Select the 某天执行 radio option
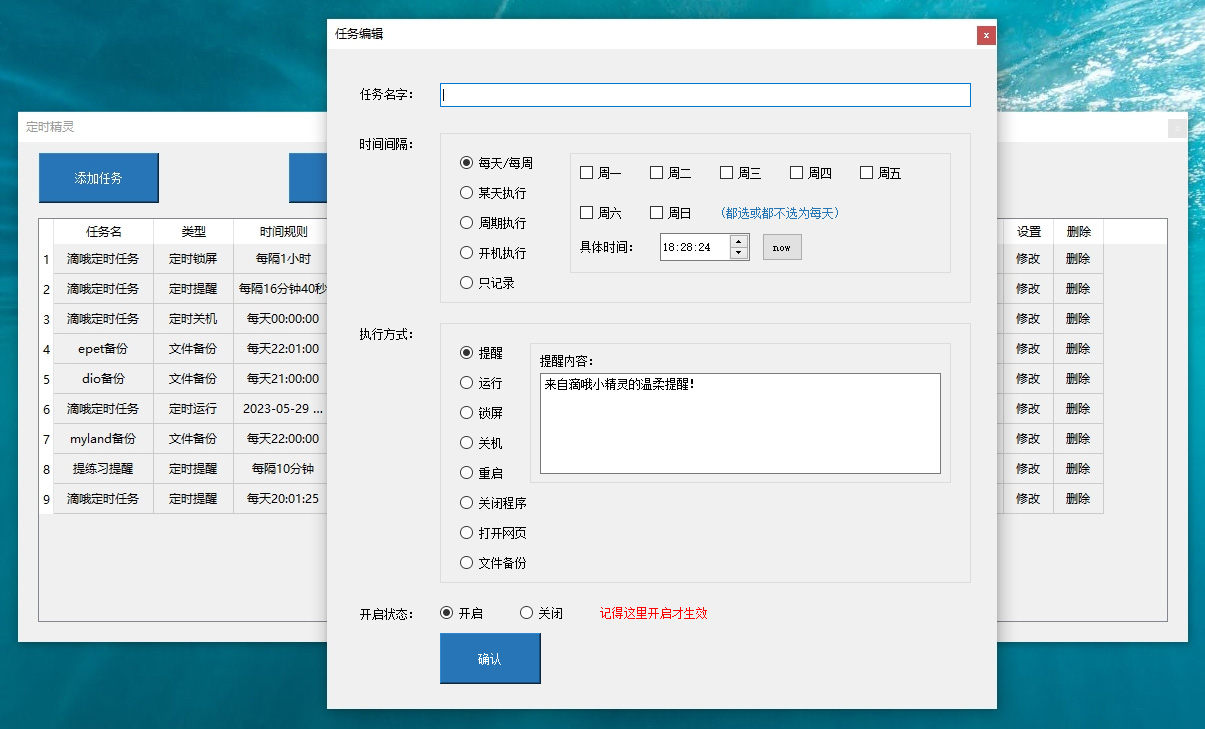 (493, 193)
